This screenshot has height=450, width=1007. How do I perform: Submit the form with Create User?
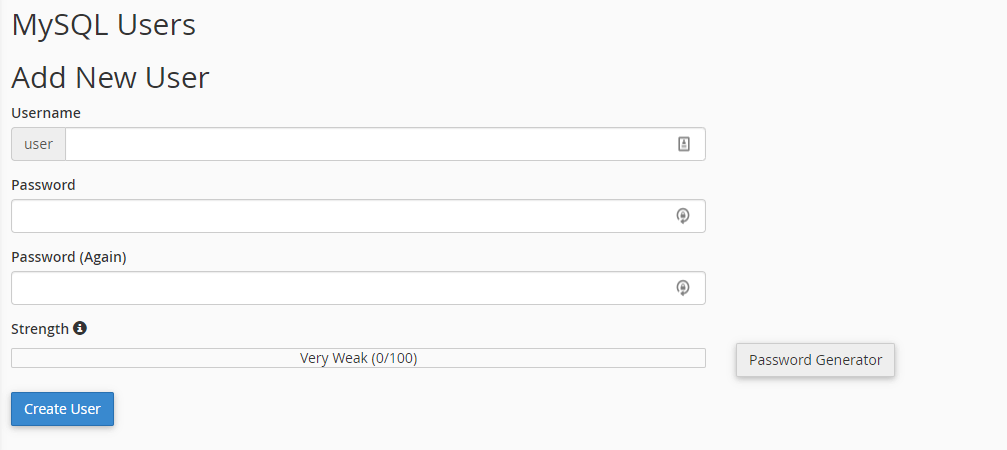[x=62, y=409]
